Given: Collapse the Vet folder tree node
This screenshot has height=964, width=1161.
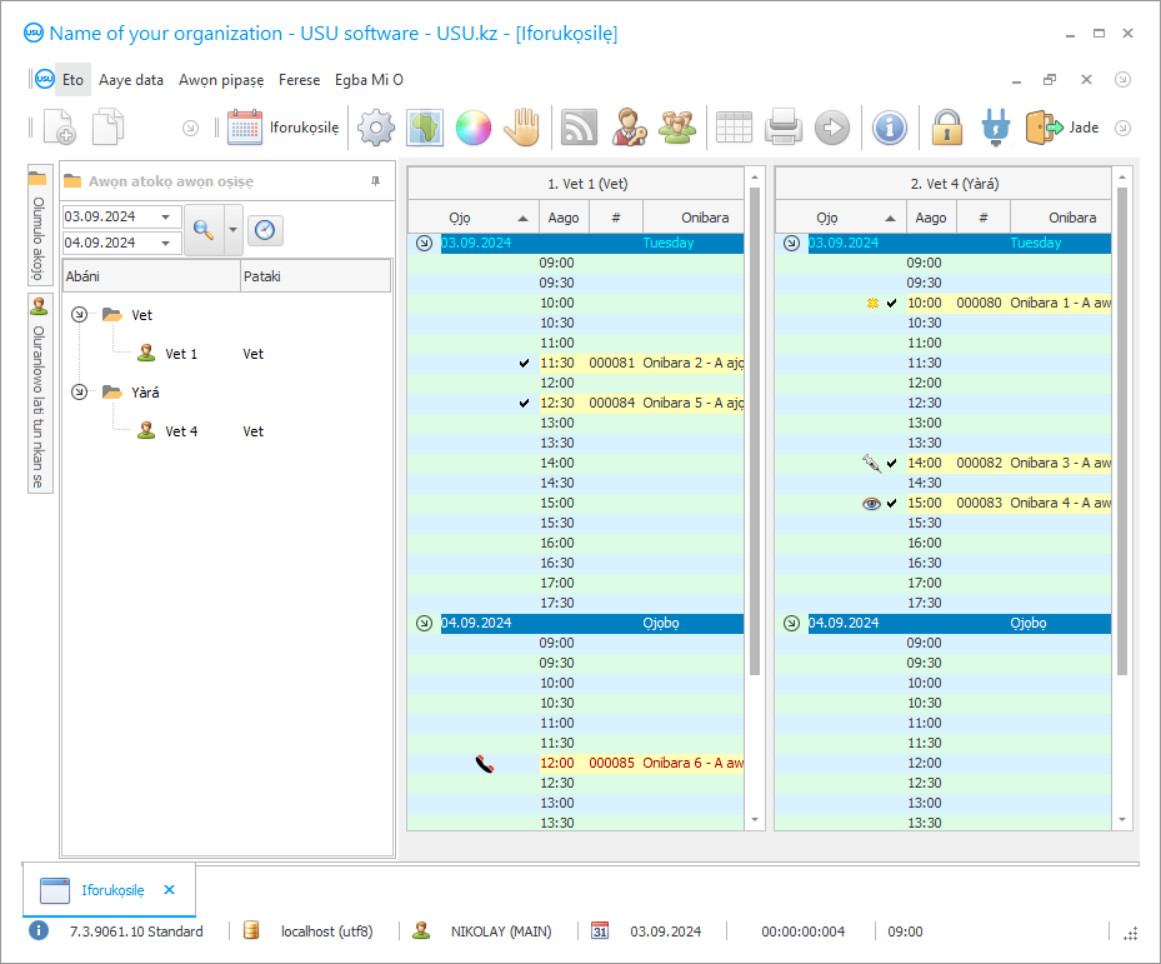Looking at the screenshot, I should (x=79, y=315).
